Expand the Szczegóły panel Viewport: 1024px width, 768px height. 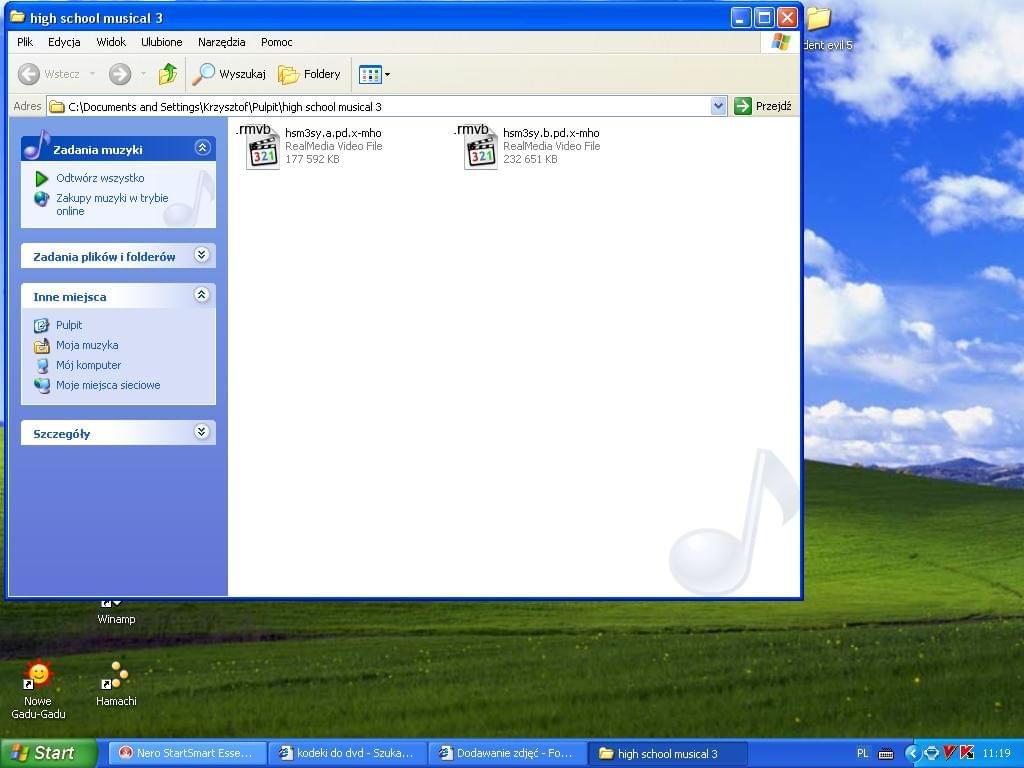[x=202, y=432]
